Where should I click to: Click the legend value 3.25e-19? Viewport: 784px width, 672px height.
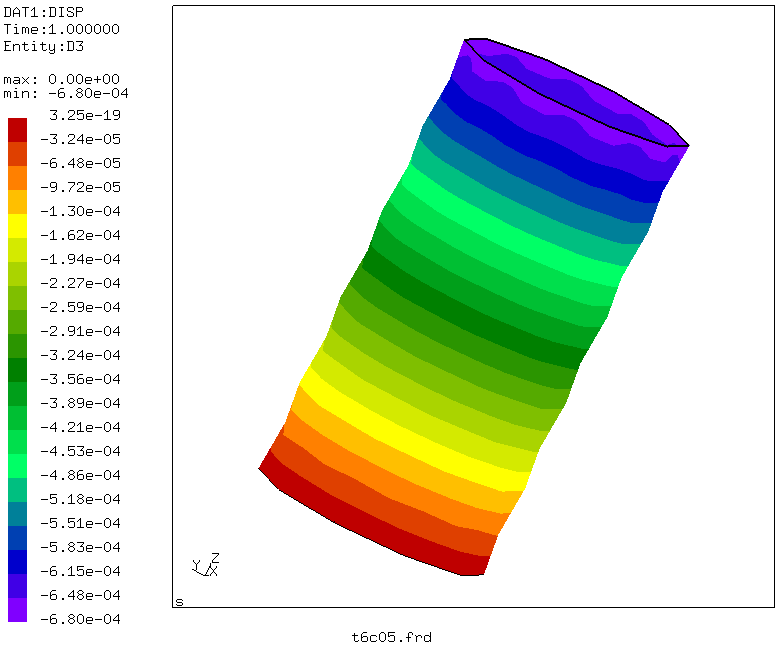tap(85, 115)
